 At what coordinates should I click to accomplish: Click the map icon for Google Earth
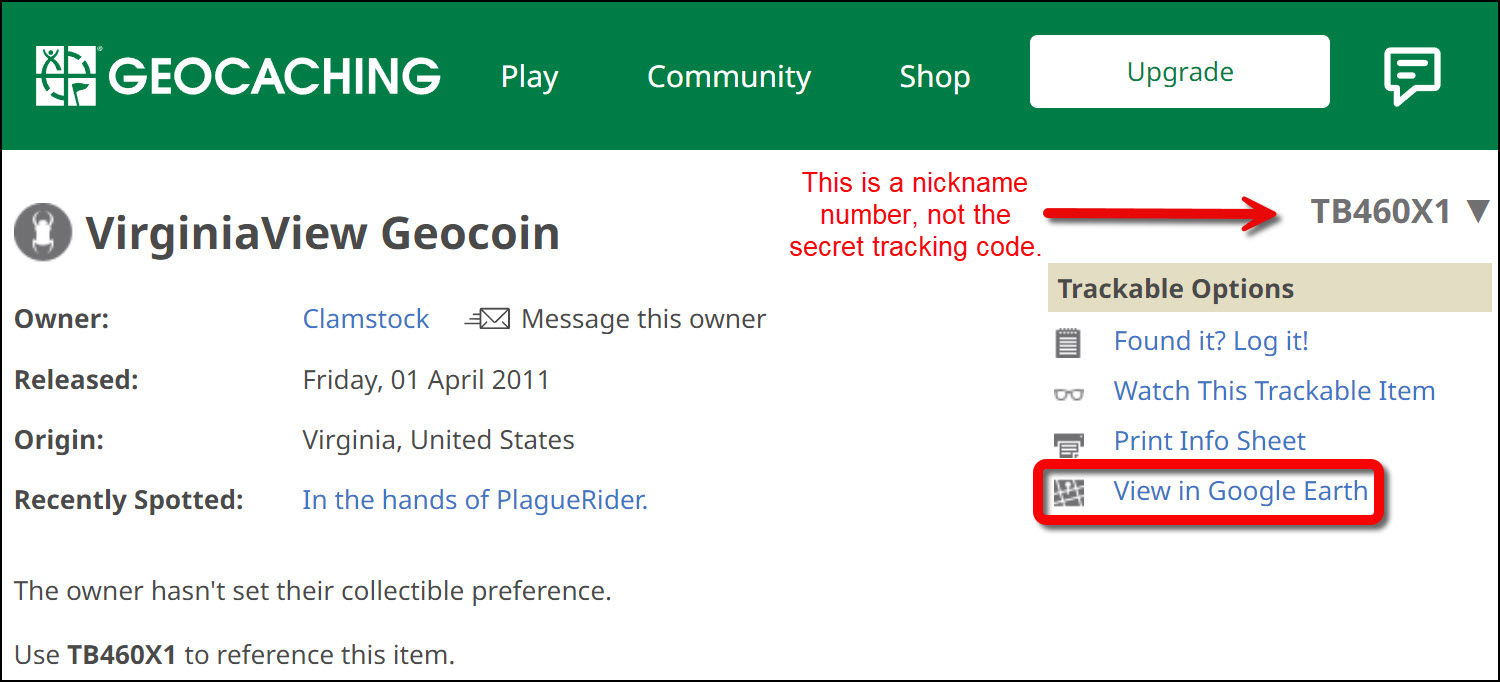[x=1068, y=492]
